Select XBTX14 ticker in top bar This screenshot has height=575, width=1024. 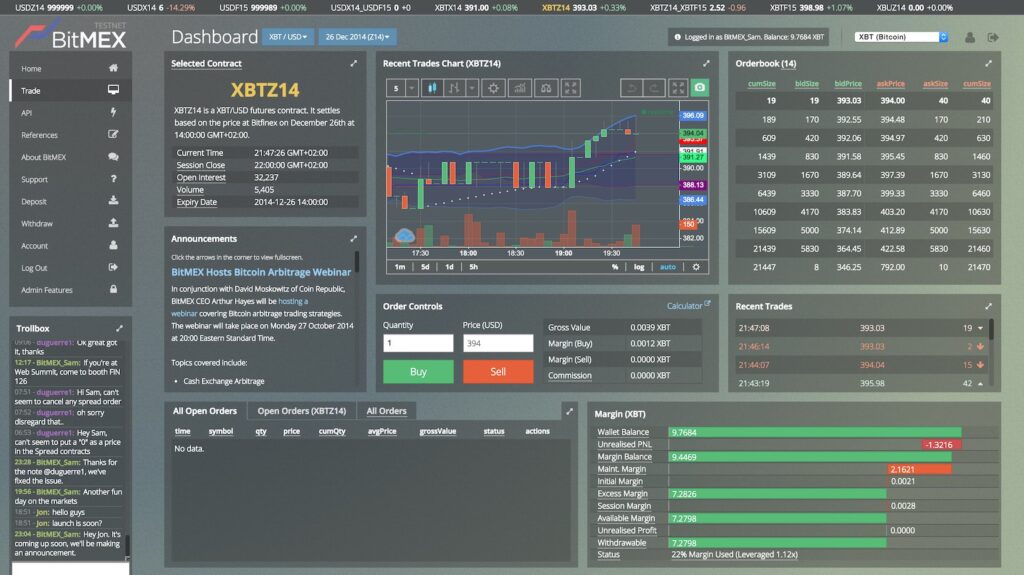tap(476, 8)
